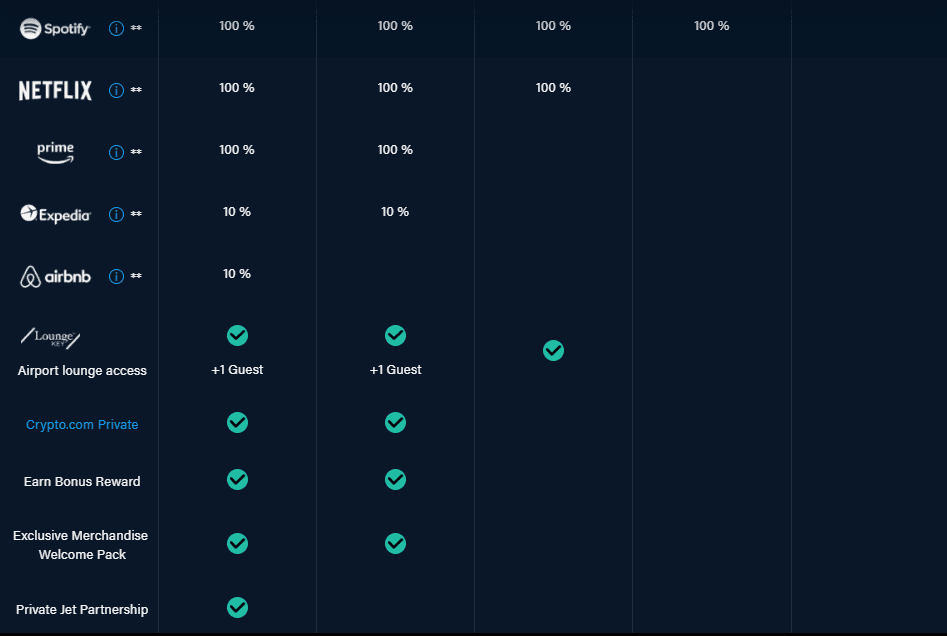Click the ** footnote mark next to Expedia
Screen dimensions: 947x636
(x=136, y=214)
